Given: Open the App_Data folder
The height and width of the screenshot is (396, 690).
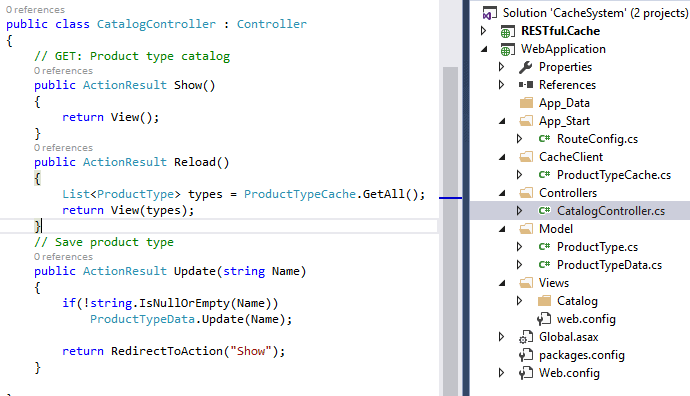Looking at the screenshot, I should coord(564,103).
